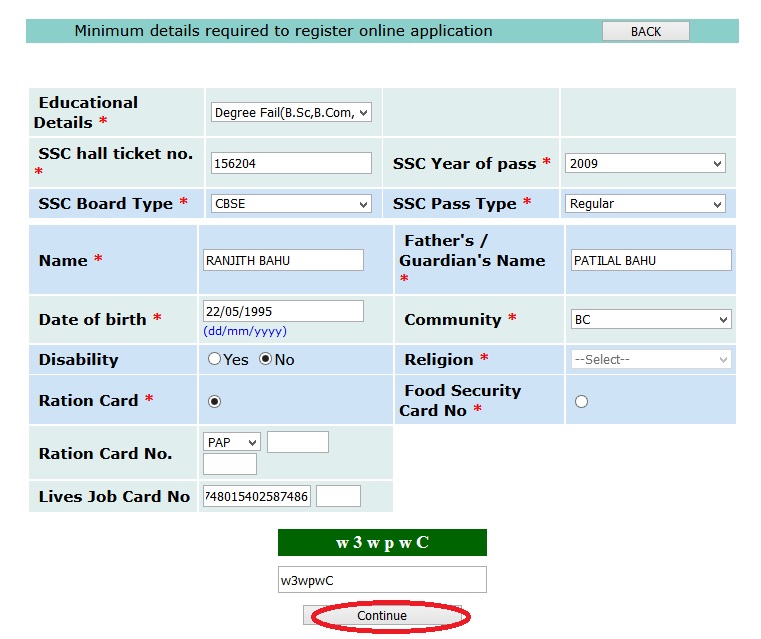Expand the SSC Pass Type dropdown
The height and width of the screenshot is (639, 761).
click(x=645, y=204)
